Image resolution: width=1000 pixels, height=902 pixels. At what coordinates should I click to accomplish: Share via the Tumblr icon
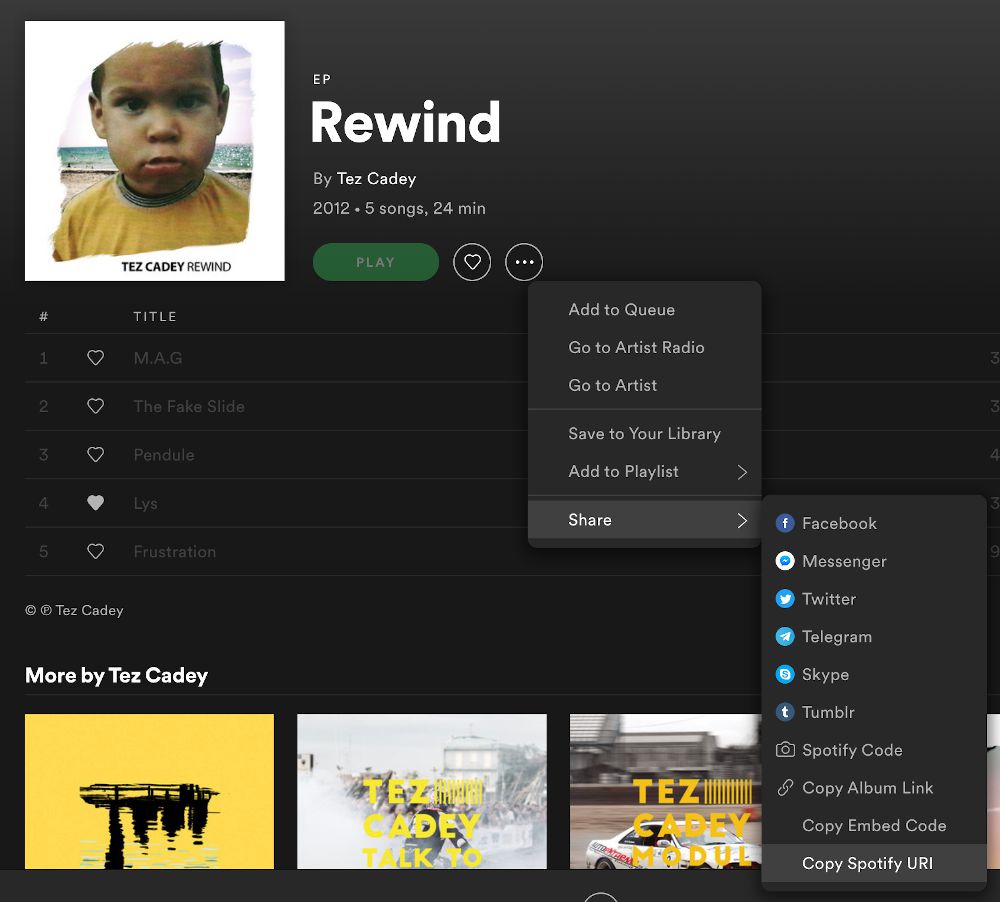pyautogui.click(x=785, y=712)
